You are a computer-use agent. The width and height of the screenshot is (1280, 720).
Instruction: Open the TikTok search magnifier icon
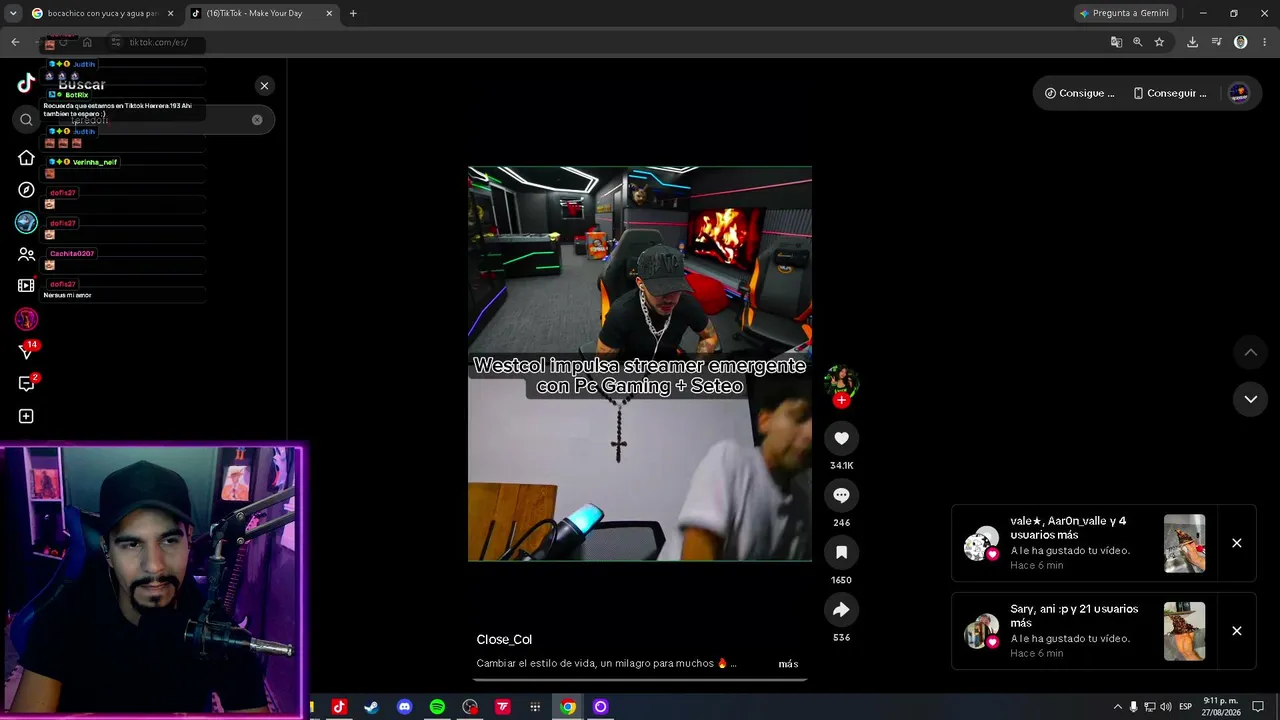26,120
